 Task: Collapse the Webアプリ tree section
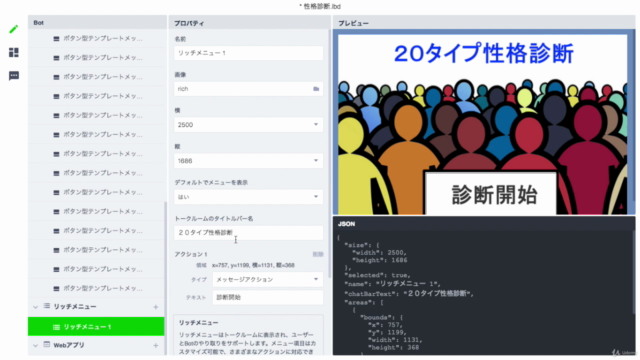(36, 346)
